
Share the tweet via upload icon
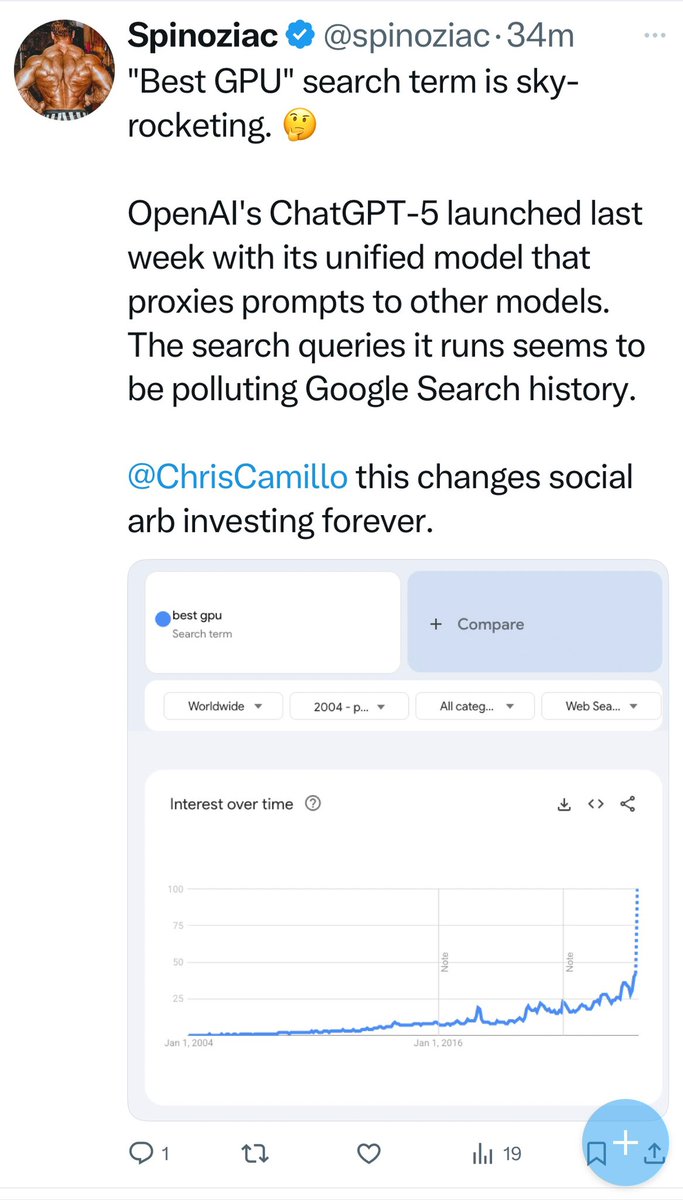654,1153
